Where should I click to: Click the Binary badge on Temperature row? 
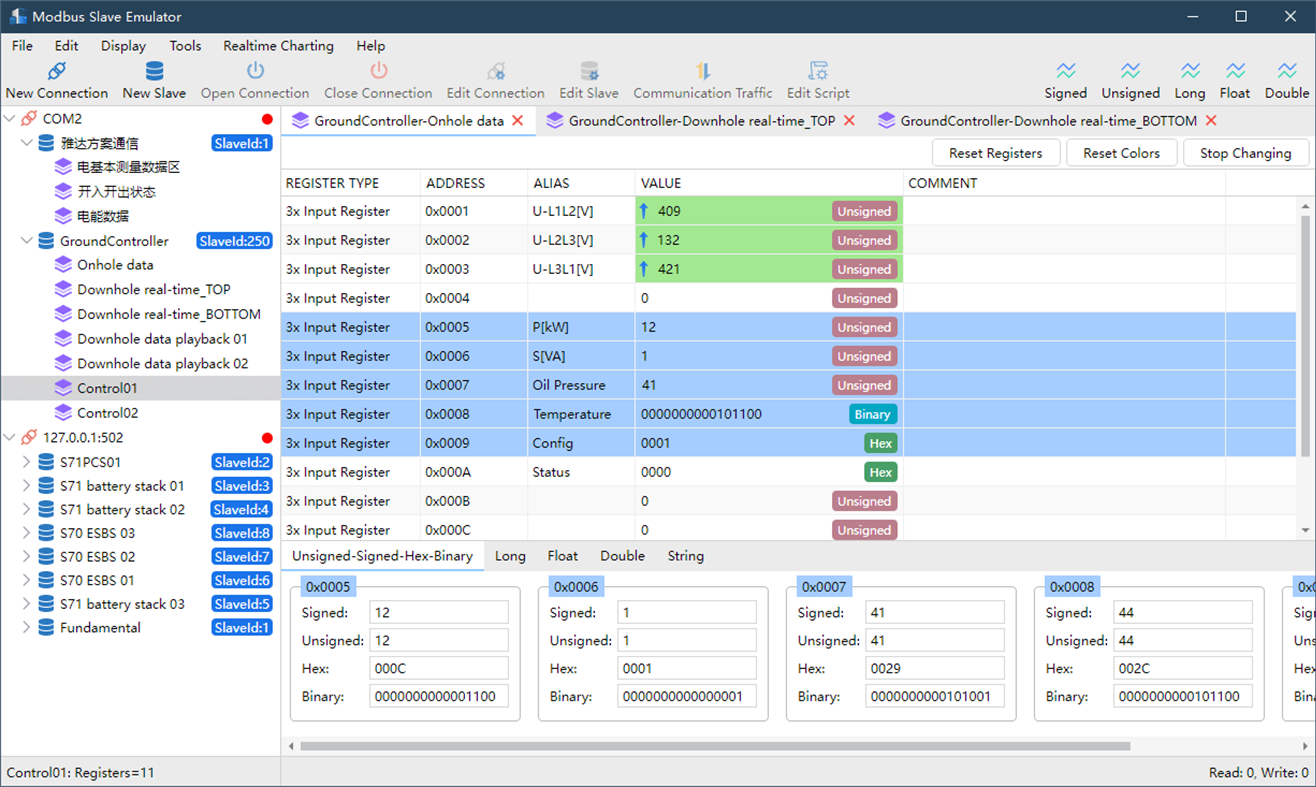(872, 414)
